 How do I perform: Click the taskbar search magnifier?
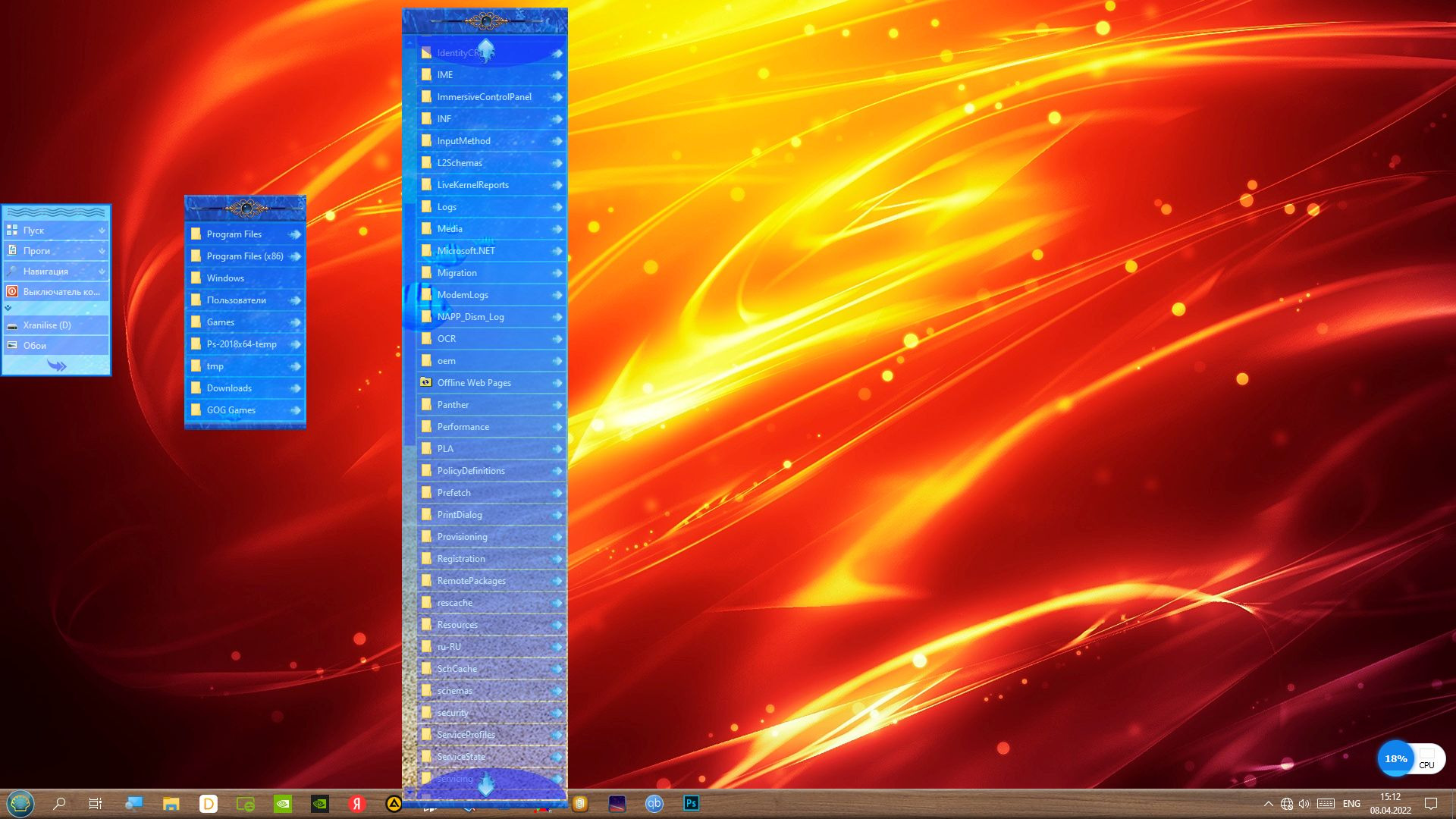(59, 803)
